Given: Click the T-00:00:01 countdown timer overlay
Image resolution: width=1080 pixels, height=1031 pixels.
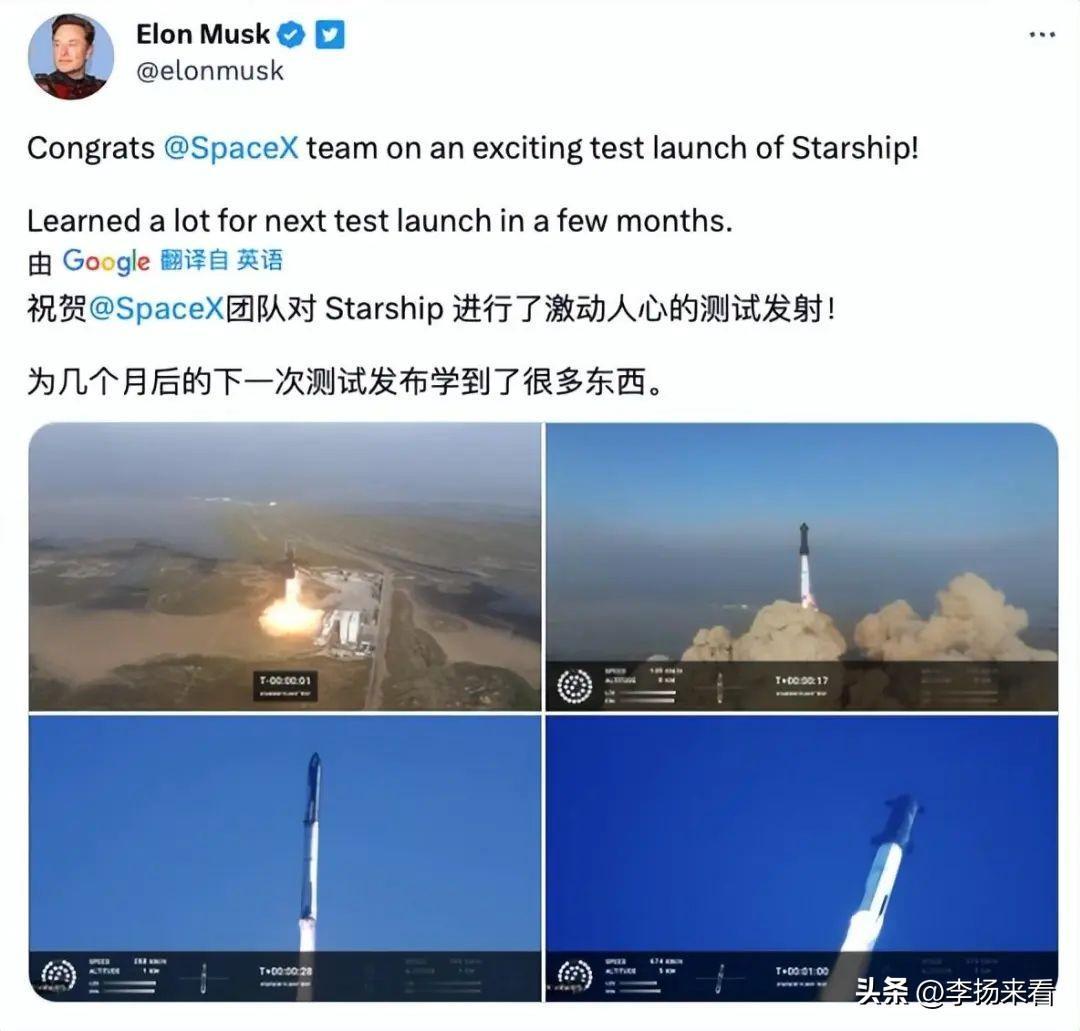Looking at the screenshot, I should click(x=285, y=685).
